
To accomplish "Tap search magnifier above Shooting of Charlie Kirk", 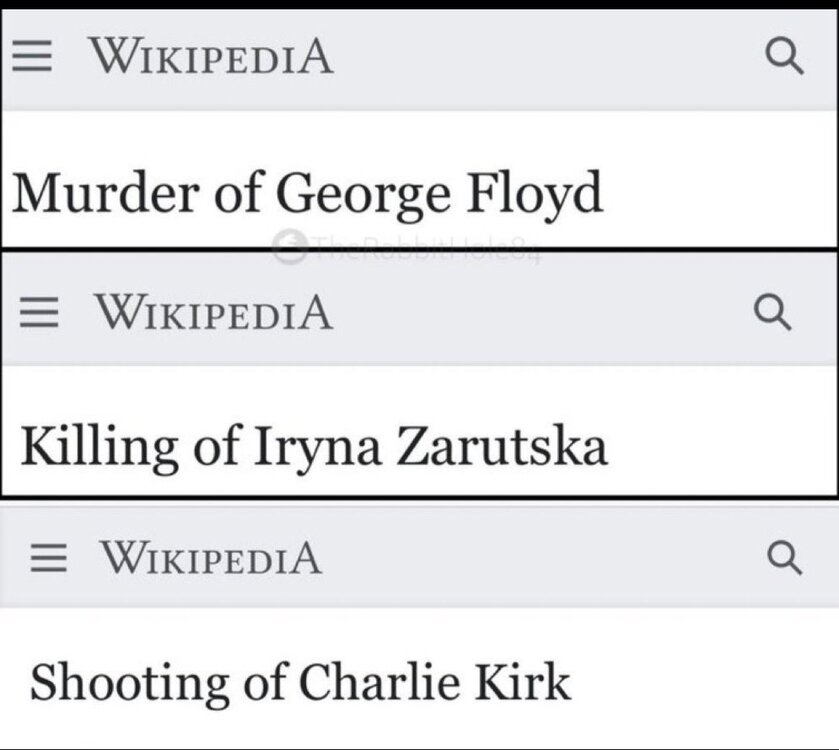I will [x=785, y=557].
